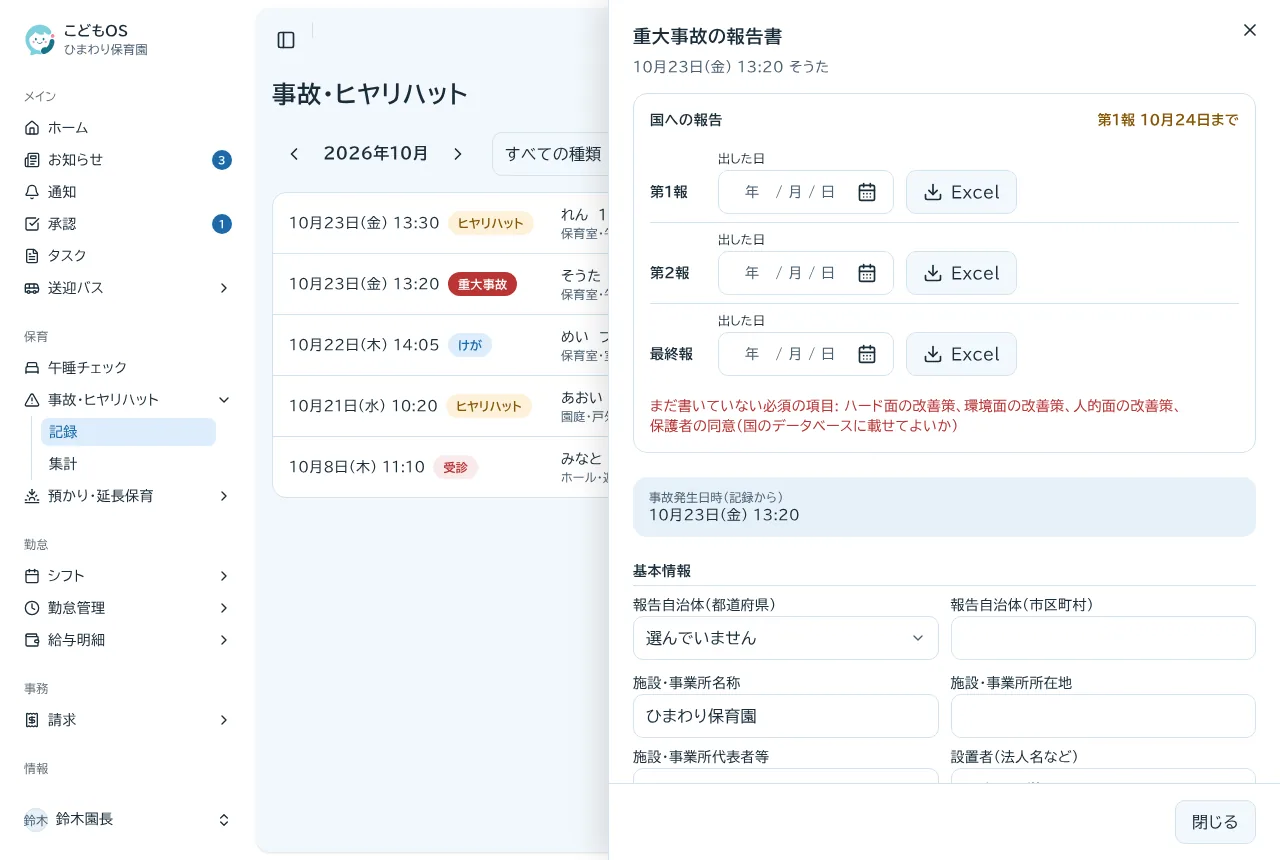Expand the シフト menu
Viewport: 1280px width, 860px height.
click(128, 576)
